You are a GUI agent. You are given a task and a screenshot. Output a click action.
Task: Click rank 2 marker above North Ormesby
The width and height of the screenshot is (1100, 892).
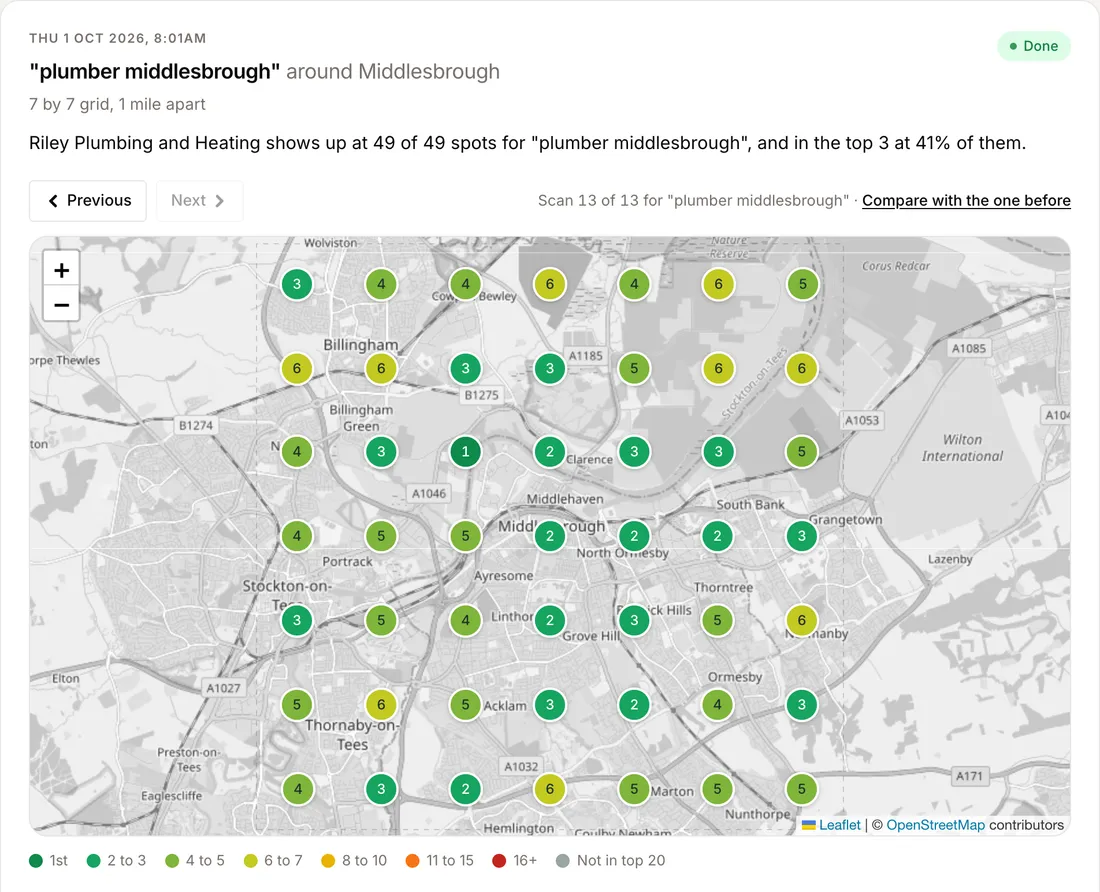coord(633,536)
